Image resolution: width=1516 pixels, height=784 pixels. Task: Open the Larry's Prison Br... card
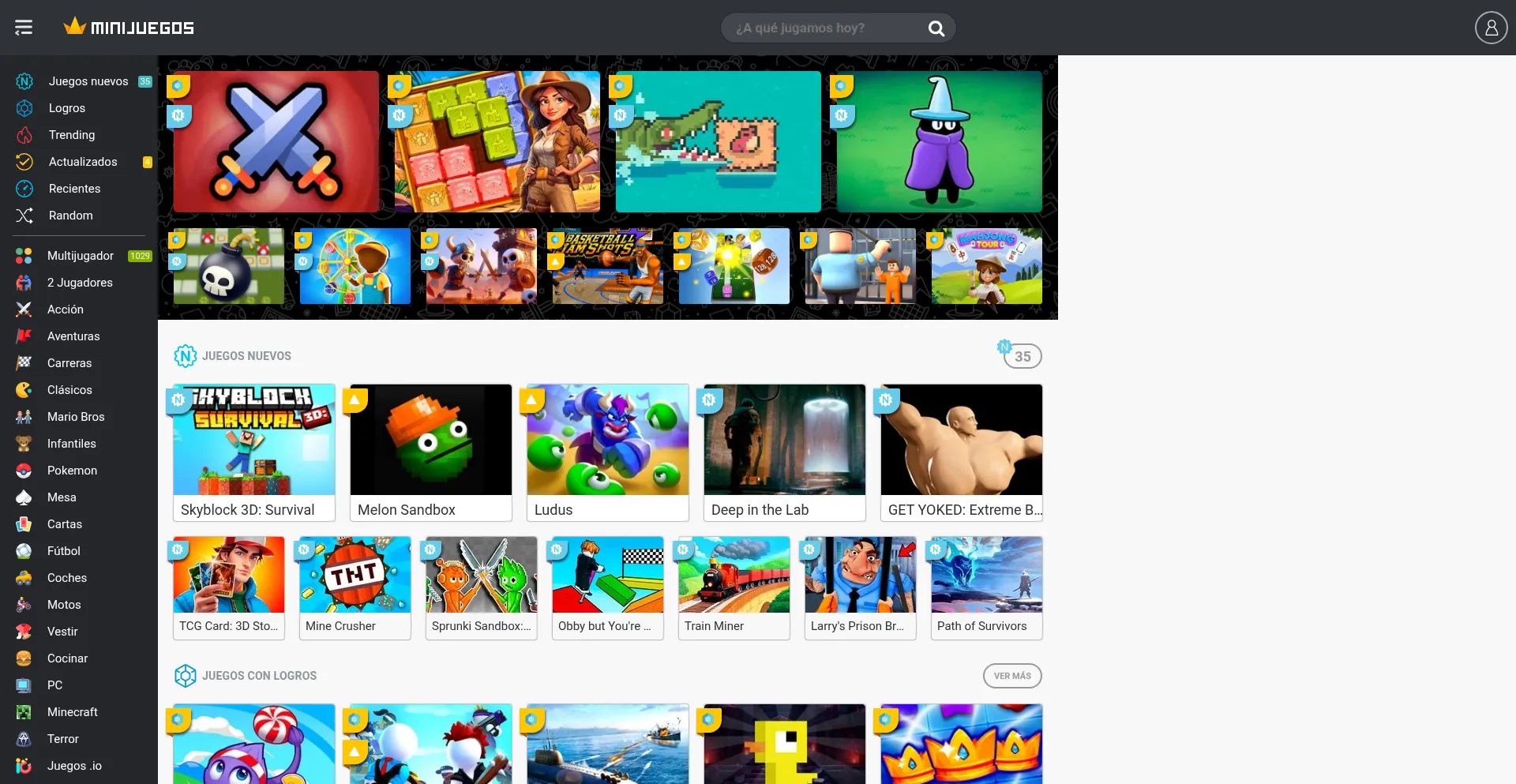(861, 588)
